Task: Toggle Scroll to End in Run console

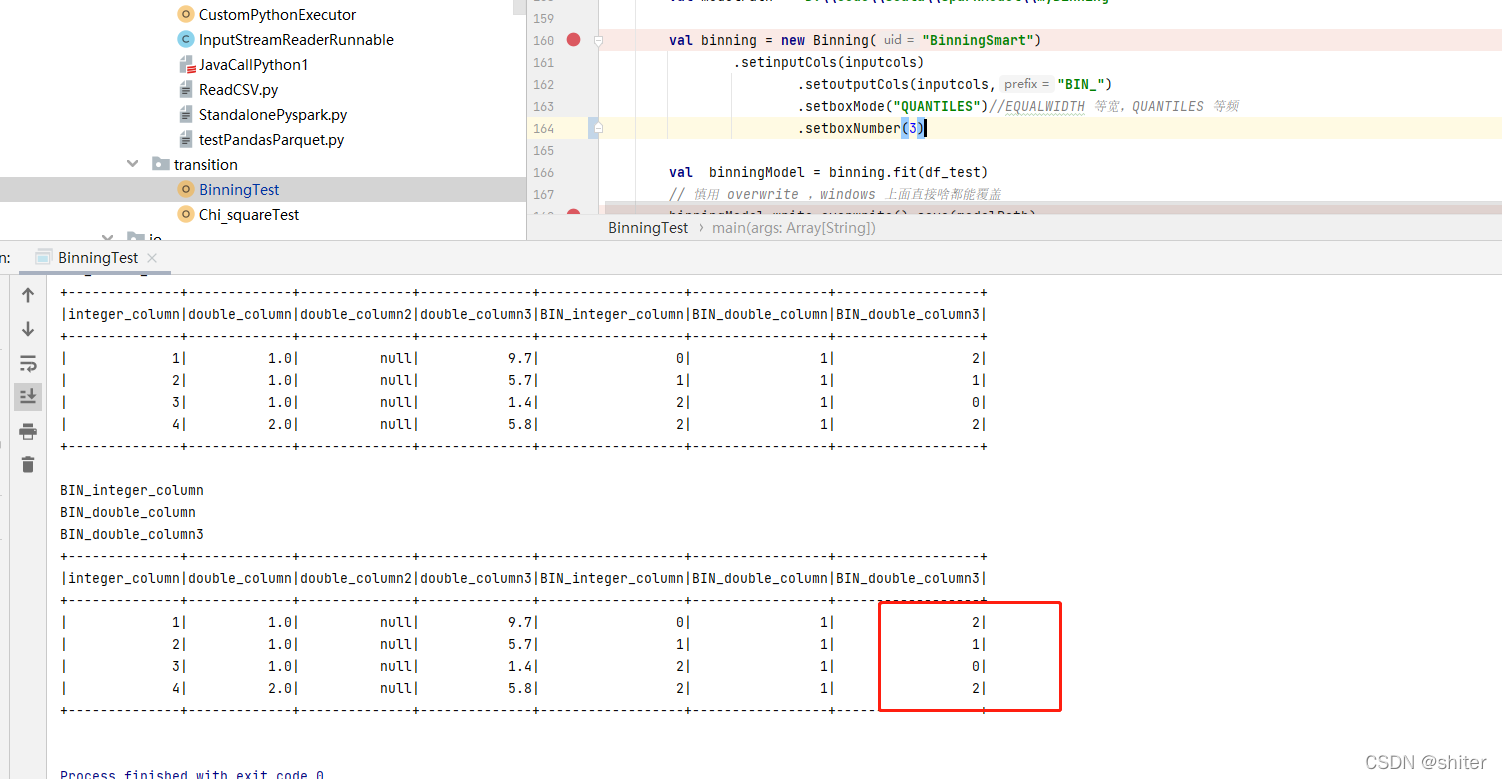Action: coord(28,397)
